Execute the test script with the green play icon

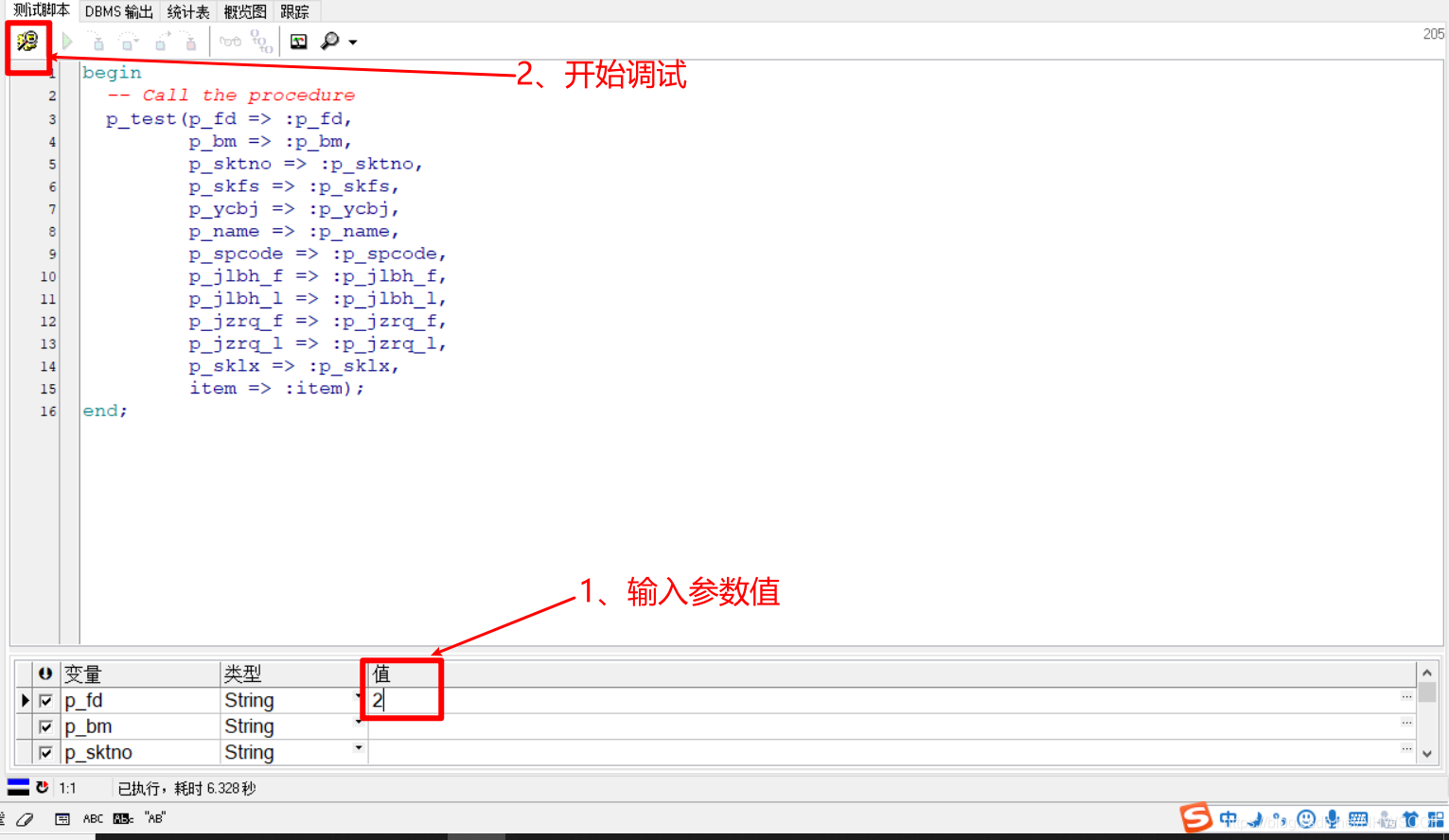click(x=66, y=42)
